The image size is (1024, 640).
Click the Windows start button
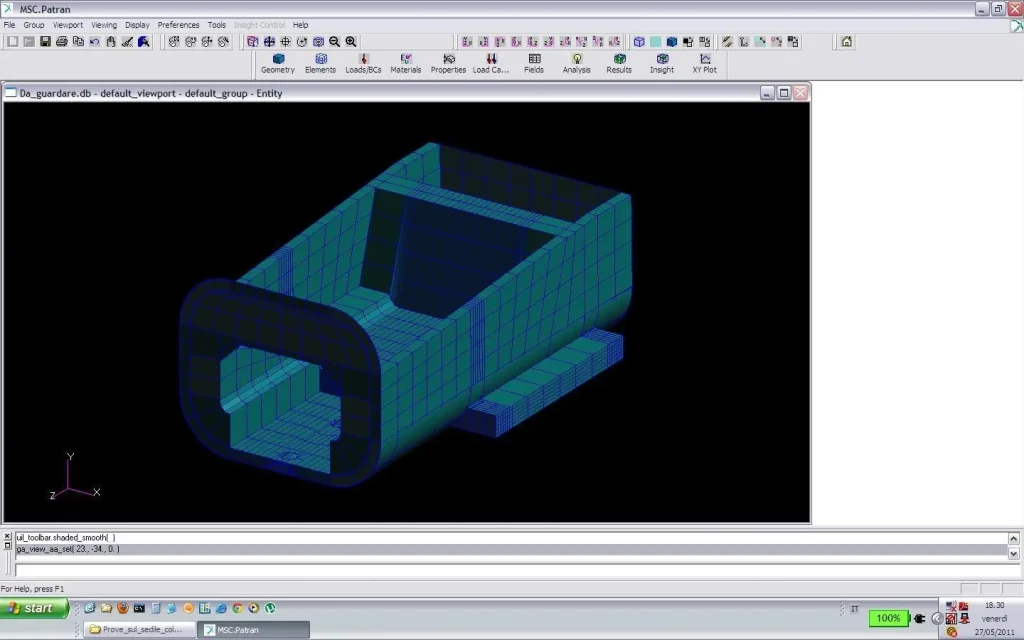(34, 608)
